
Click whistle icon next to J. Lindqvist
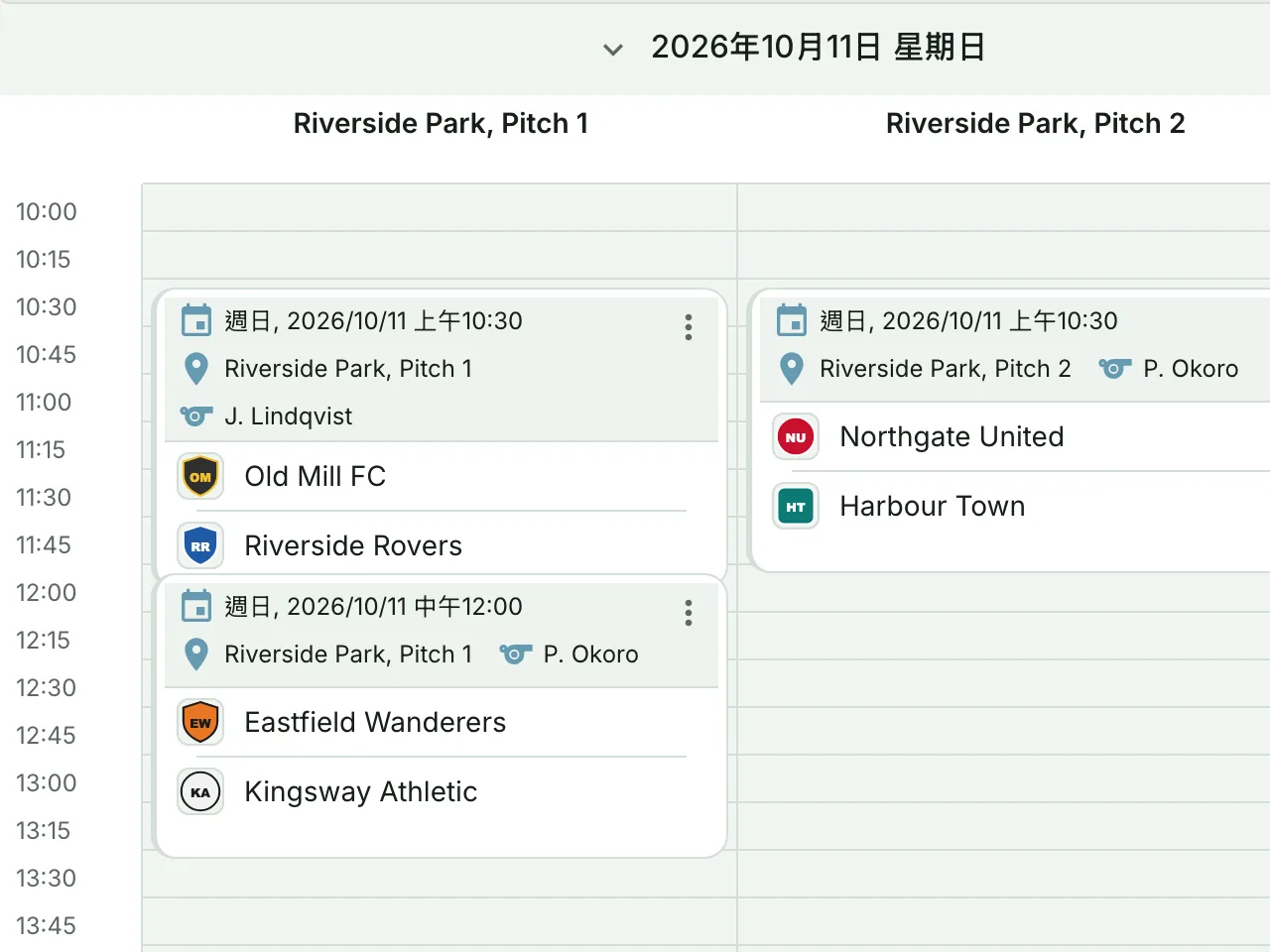[x=196, y=416]
